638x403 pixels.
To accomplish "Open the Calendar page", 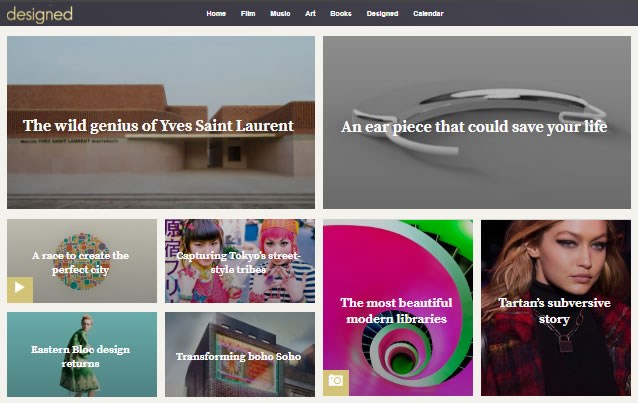I will pos(428,14).
